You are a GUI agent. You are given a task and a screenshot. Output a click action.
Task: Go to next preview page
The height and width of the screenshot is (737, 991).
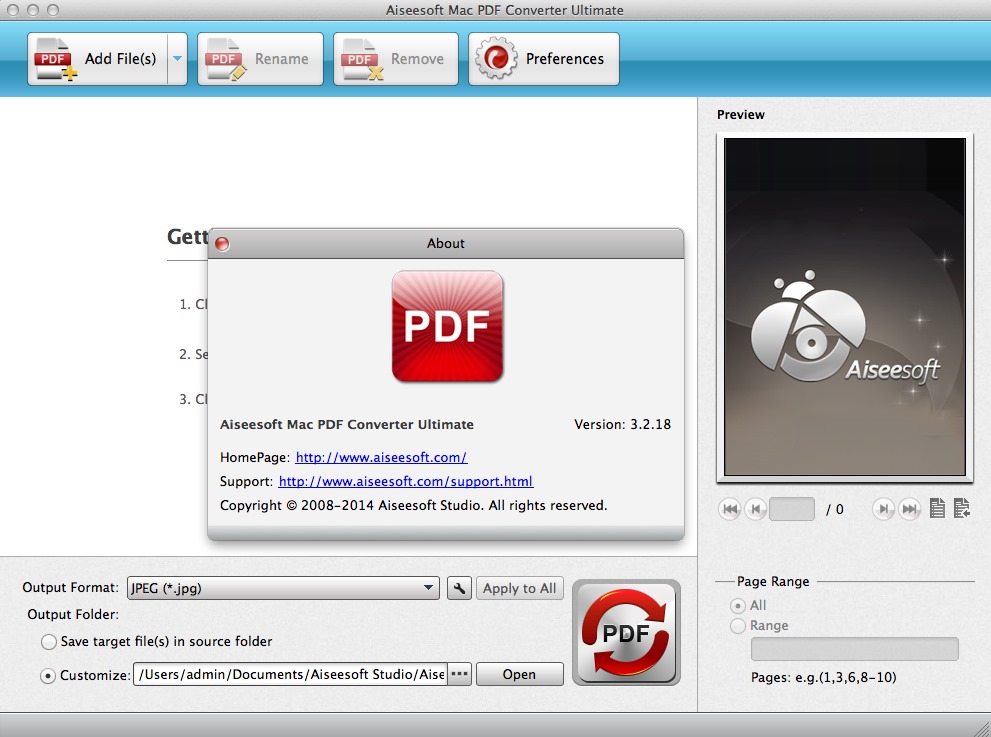coord(883,509)
